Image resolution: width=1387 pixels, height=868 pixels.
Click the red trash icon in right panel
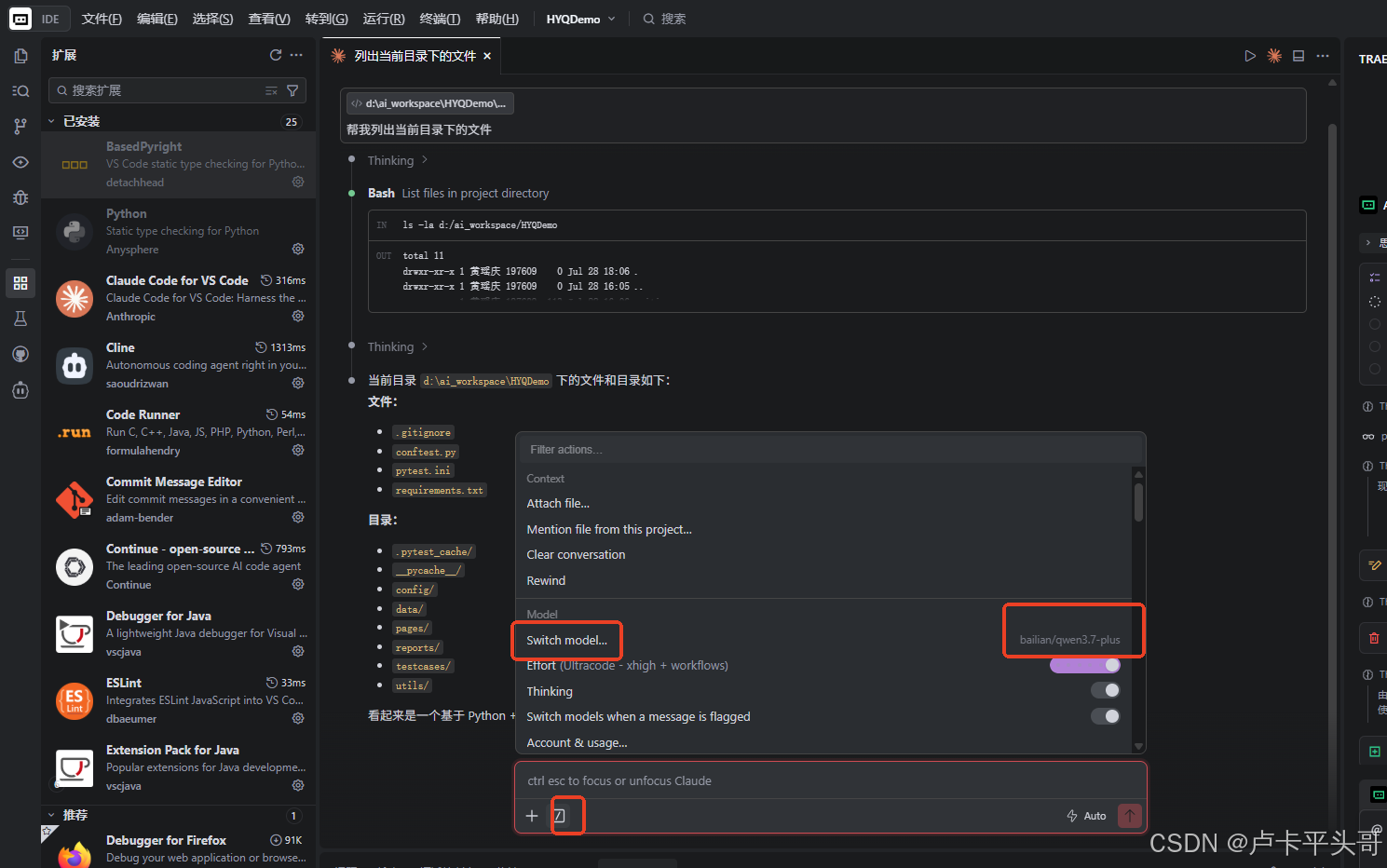coord(1374,638)
